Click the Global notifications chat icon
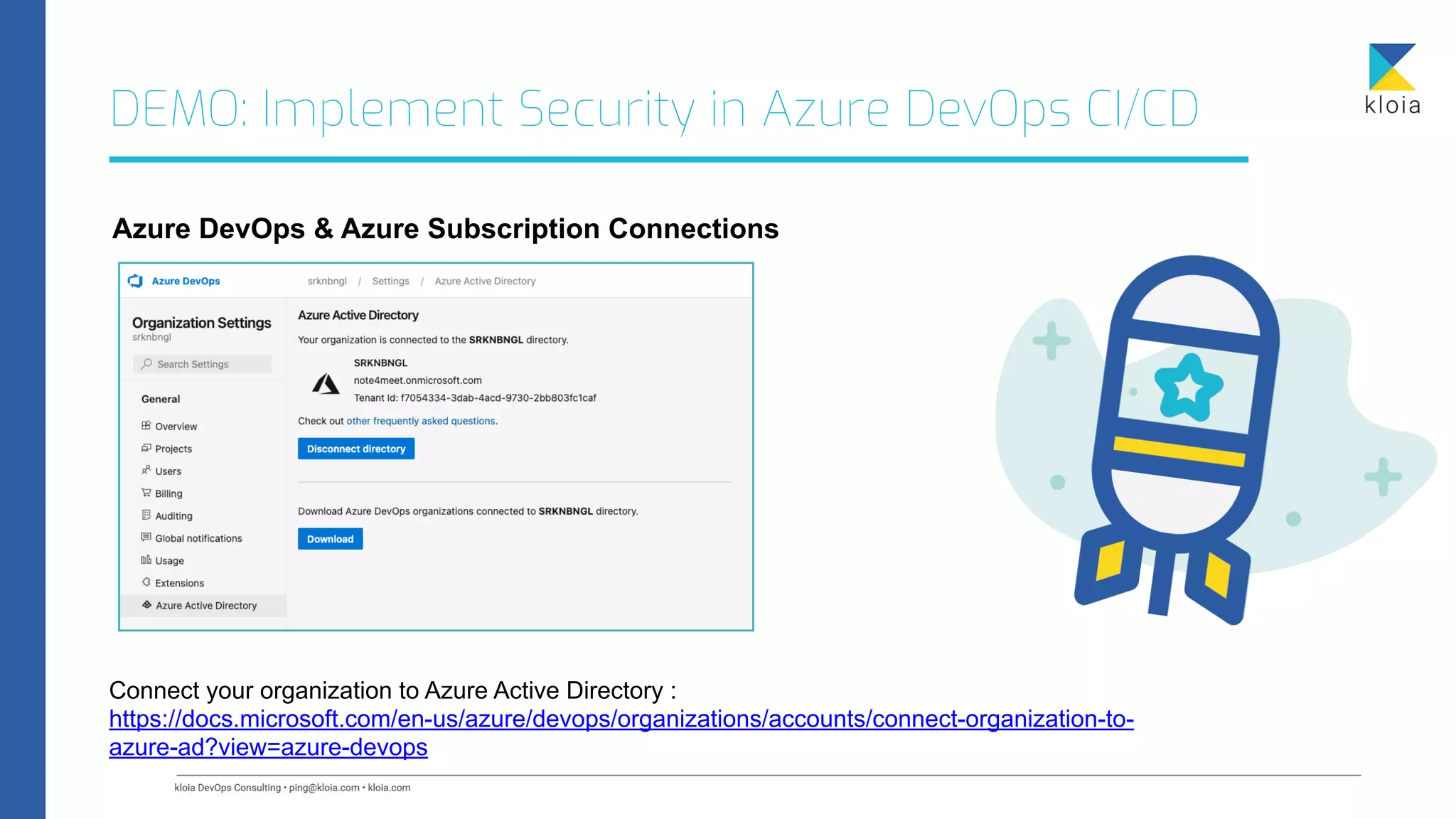 (146, 537)
